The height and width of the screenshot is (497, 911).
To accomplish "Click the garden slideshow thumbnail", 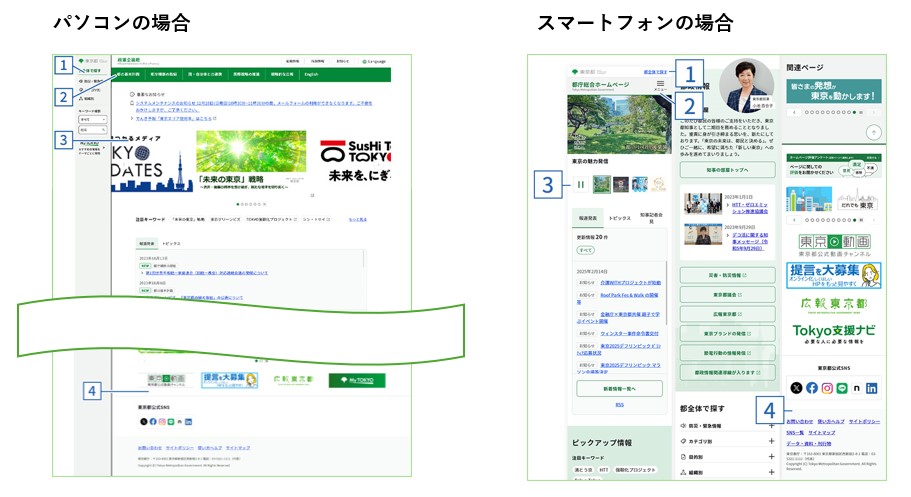I will point(602,185).
